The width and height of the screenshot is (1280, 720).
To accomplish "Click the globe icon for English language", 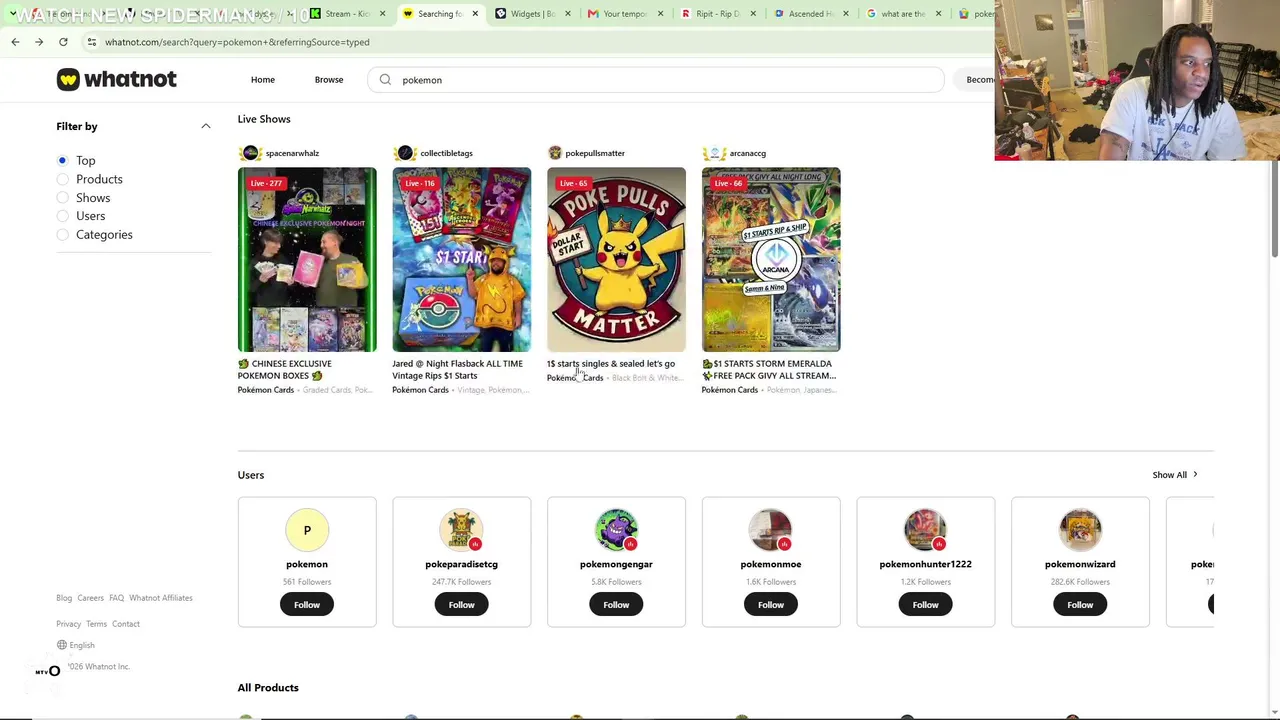I will (x=62, y=645).
